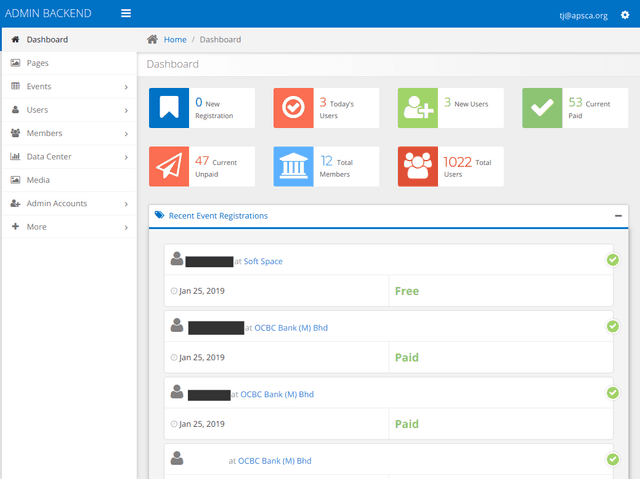The height and width of the screenshot is (479, 640).
Task: Click the Total Users group icon
Action: pos(418,167)
